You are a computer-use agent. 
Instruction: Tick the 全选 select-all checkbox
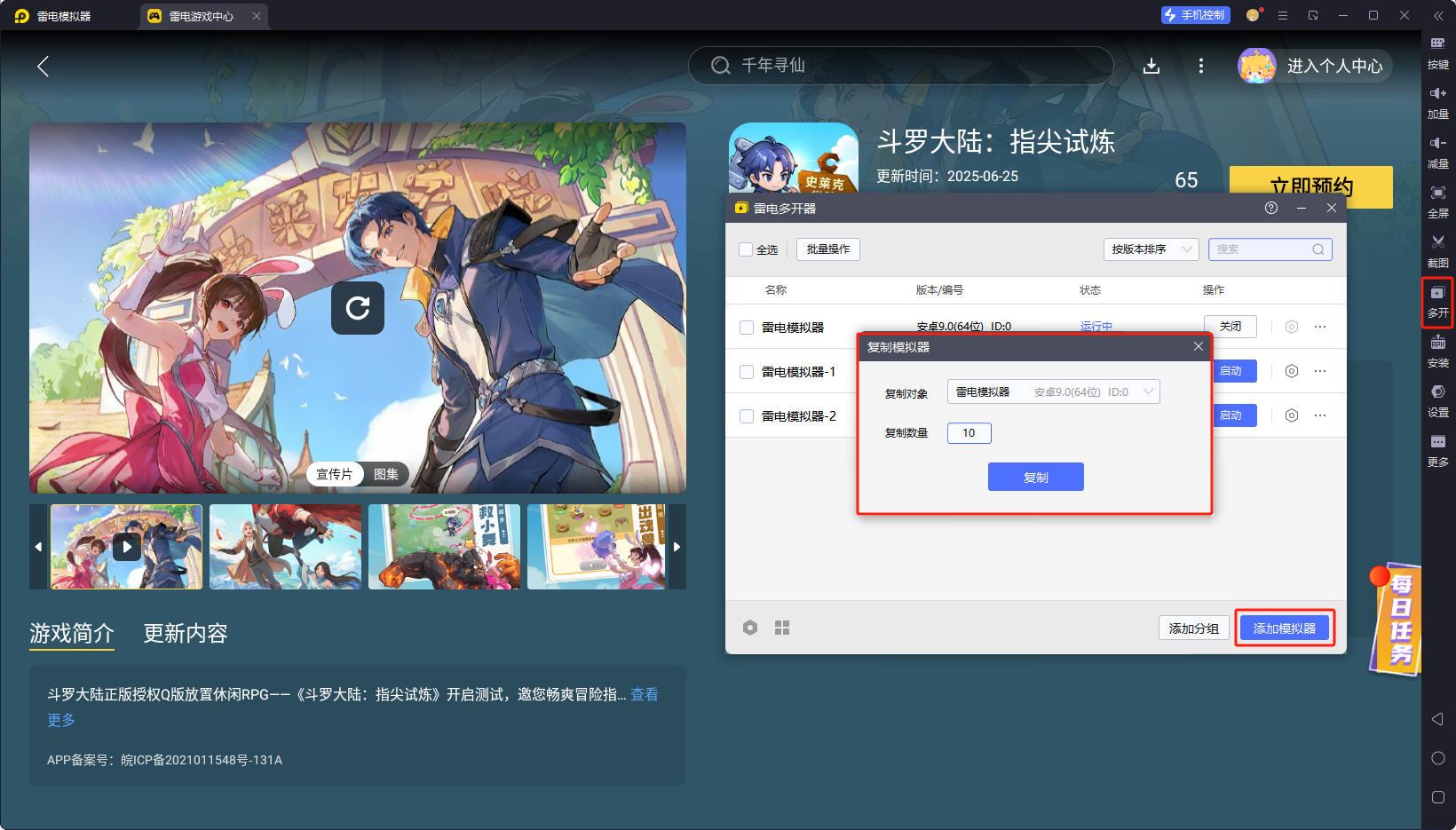pyautogui.click(x=746, y=249)
